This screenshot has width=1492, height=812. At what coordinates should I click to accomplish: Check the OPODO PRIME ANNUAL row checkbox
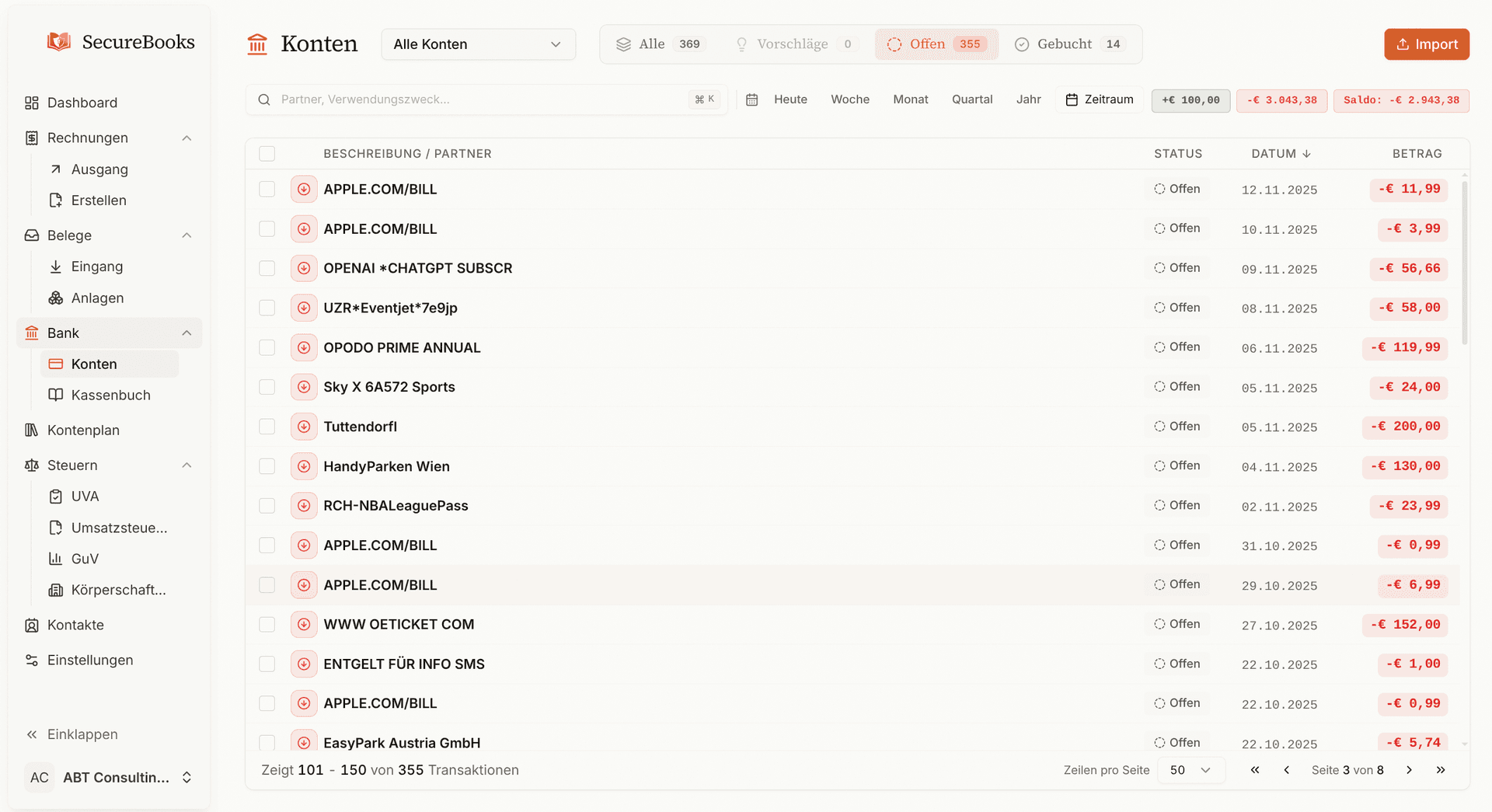[267, 347]
